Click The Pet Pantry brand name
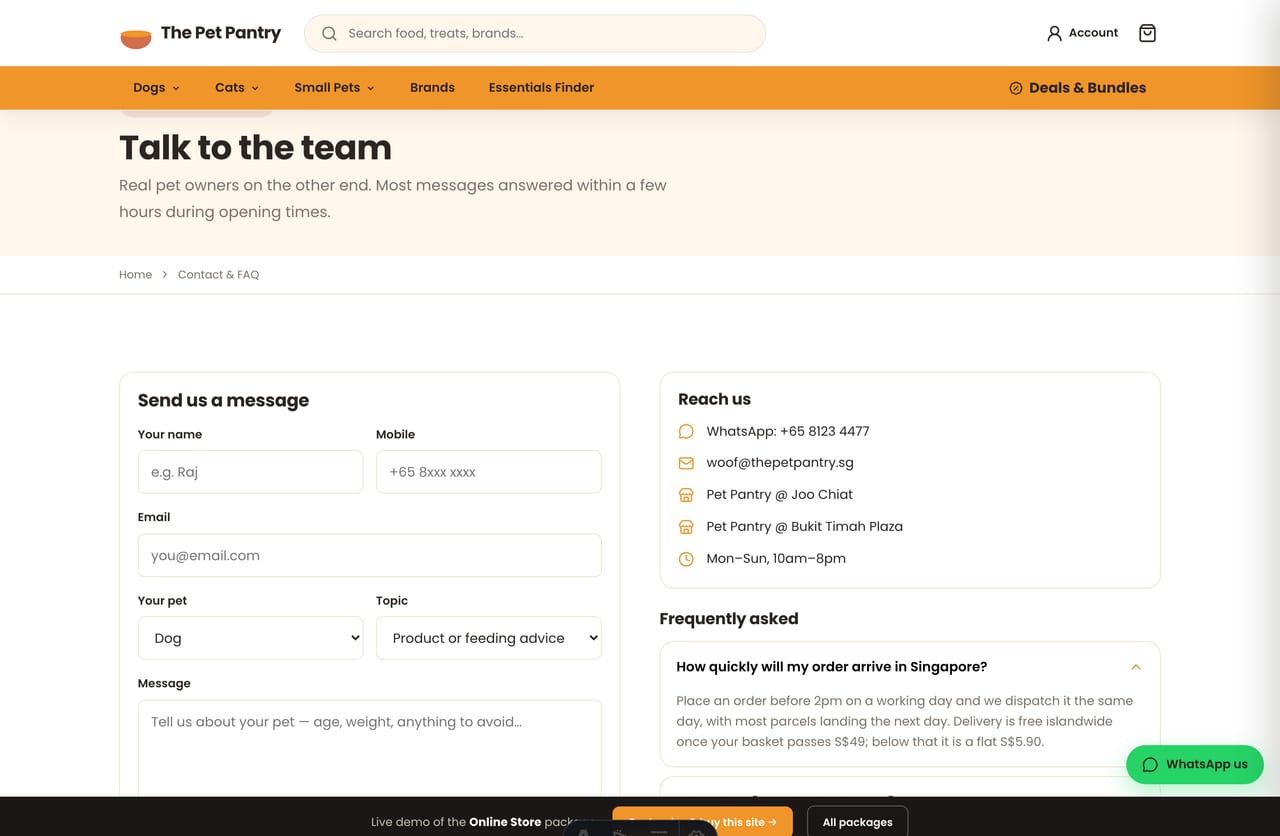The image size is (1280, 836). coord(221,33)
